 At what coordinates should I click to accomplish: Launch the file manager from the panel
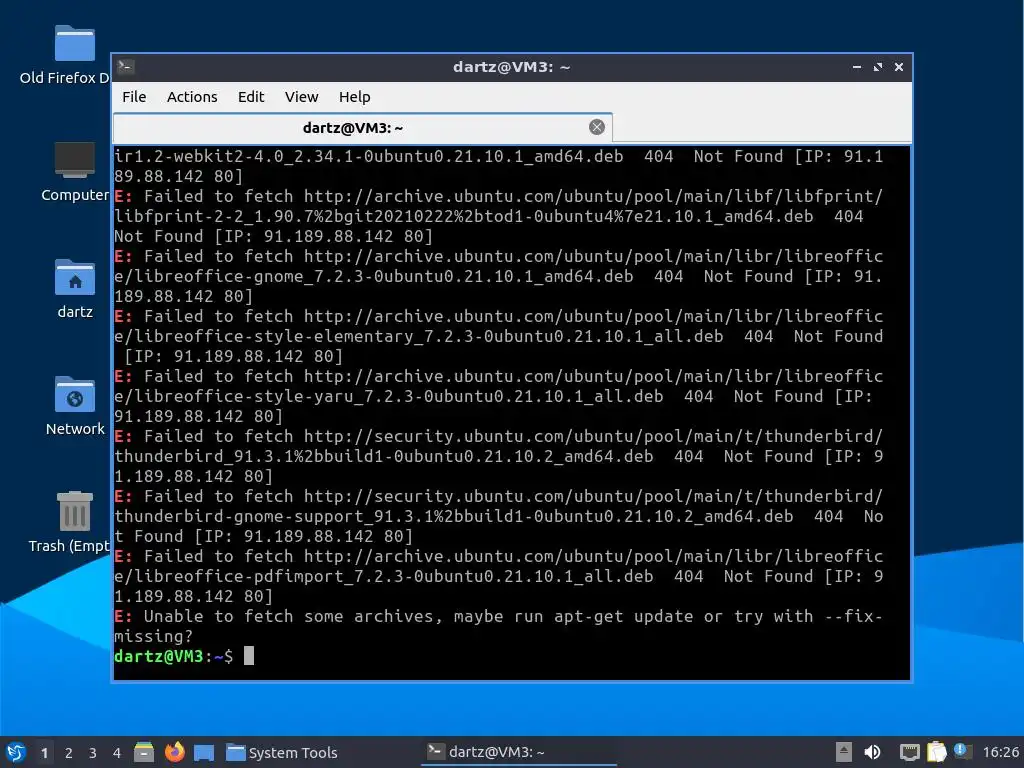pos(144,752)
